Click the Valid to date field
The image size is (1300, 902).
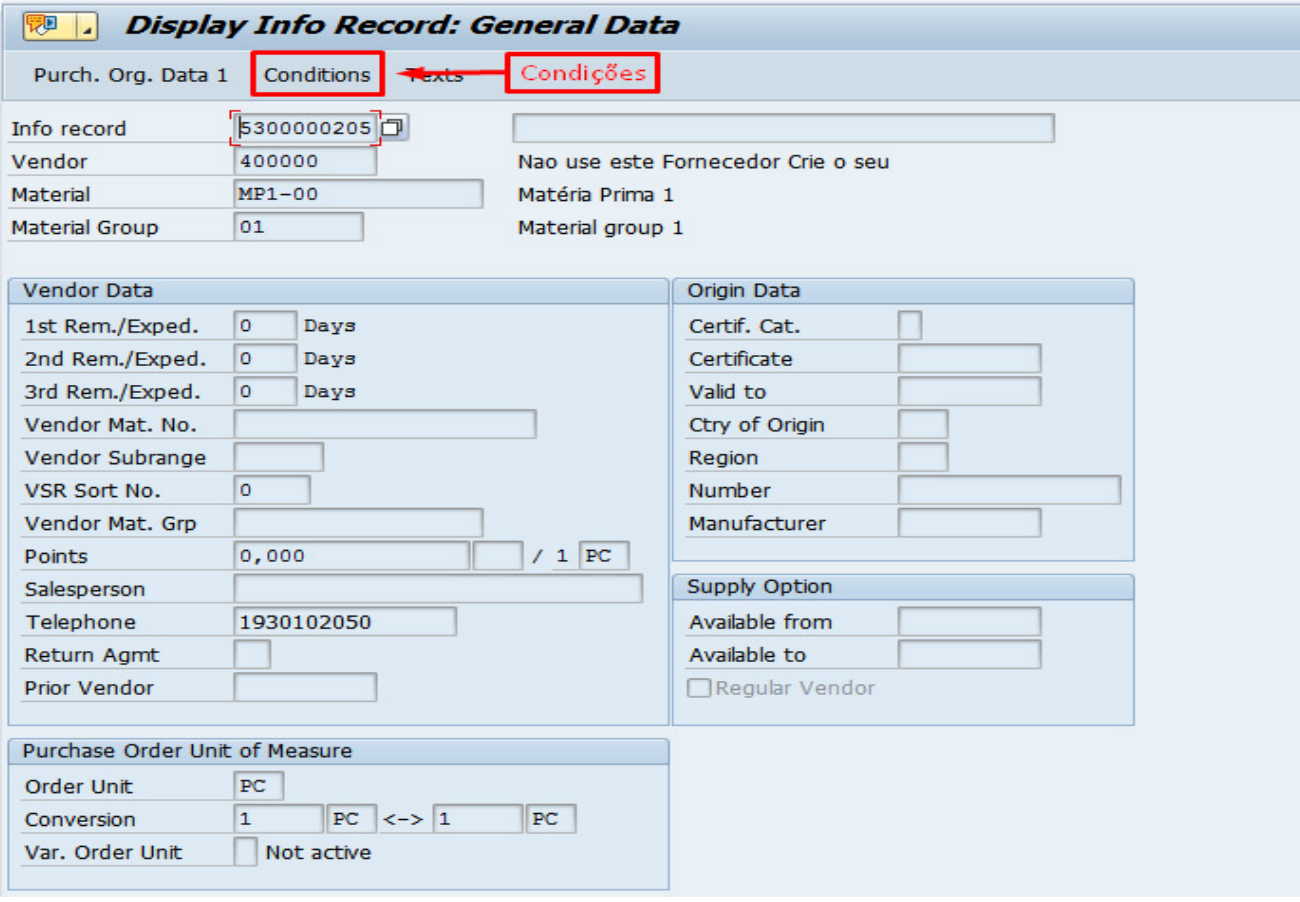click(x=969, y=392)
